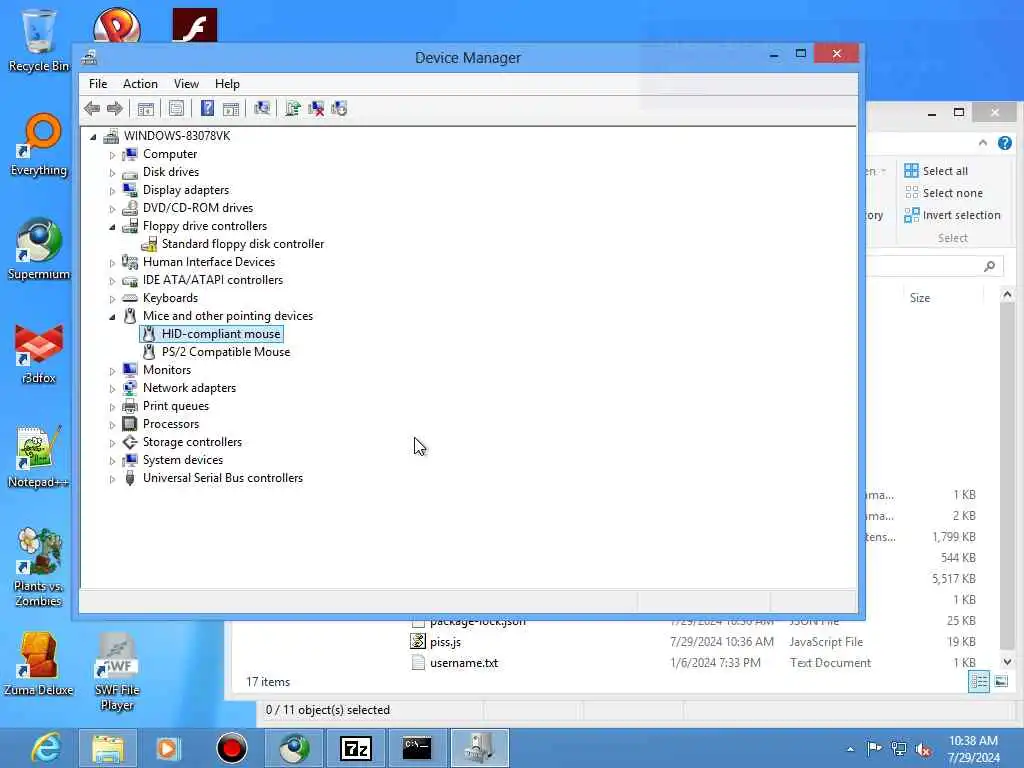Click the blue Help question mark toolbar icon
1024x768 pixels.
207,108
